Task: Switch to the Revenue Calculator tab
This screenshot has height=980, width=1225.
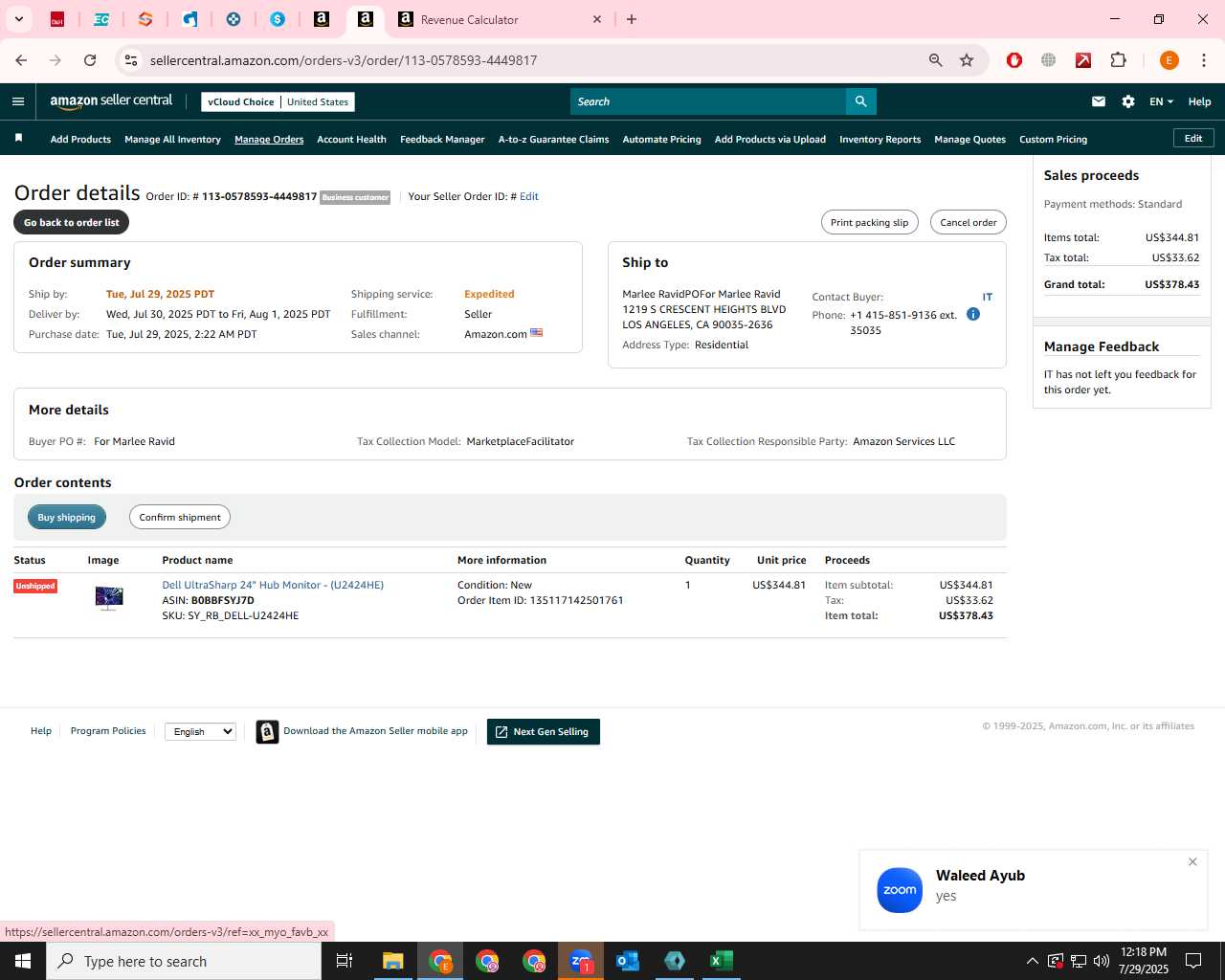Action: coord(499,19)
